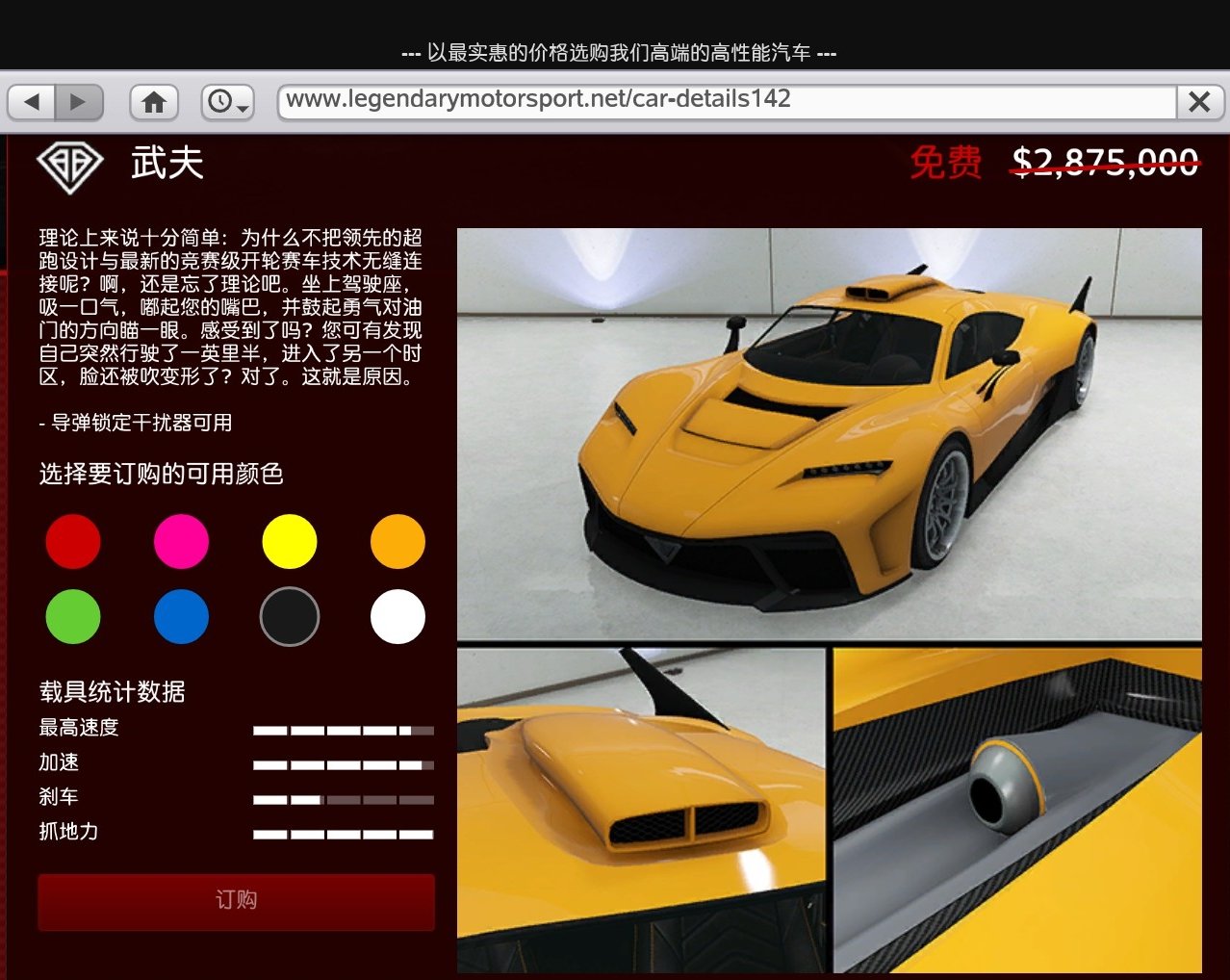This screenshot has width=1230, height=980.
Task: Click the 选择要订购的可用颜色 heading
Action: click(x=161, y=474)
